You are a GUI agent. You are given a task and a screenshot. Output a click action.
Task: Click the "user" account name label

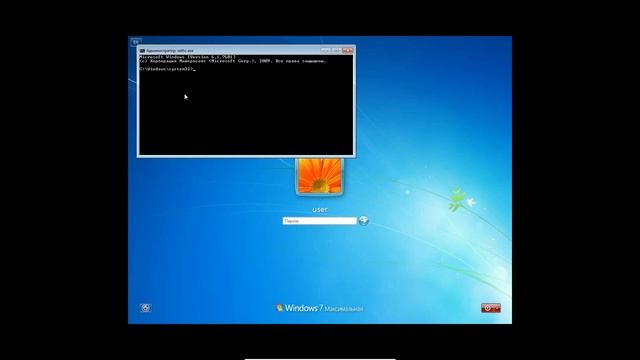320,209
